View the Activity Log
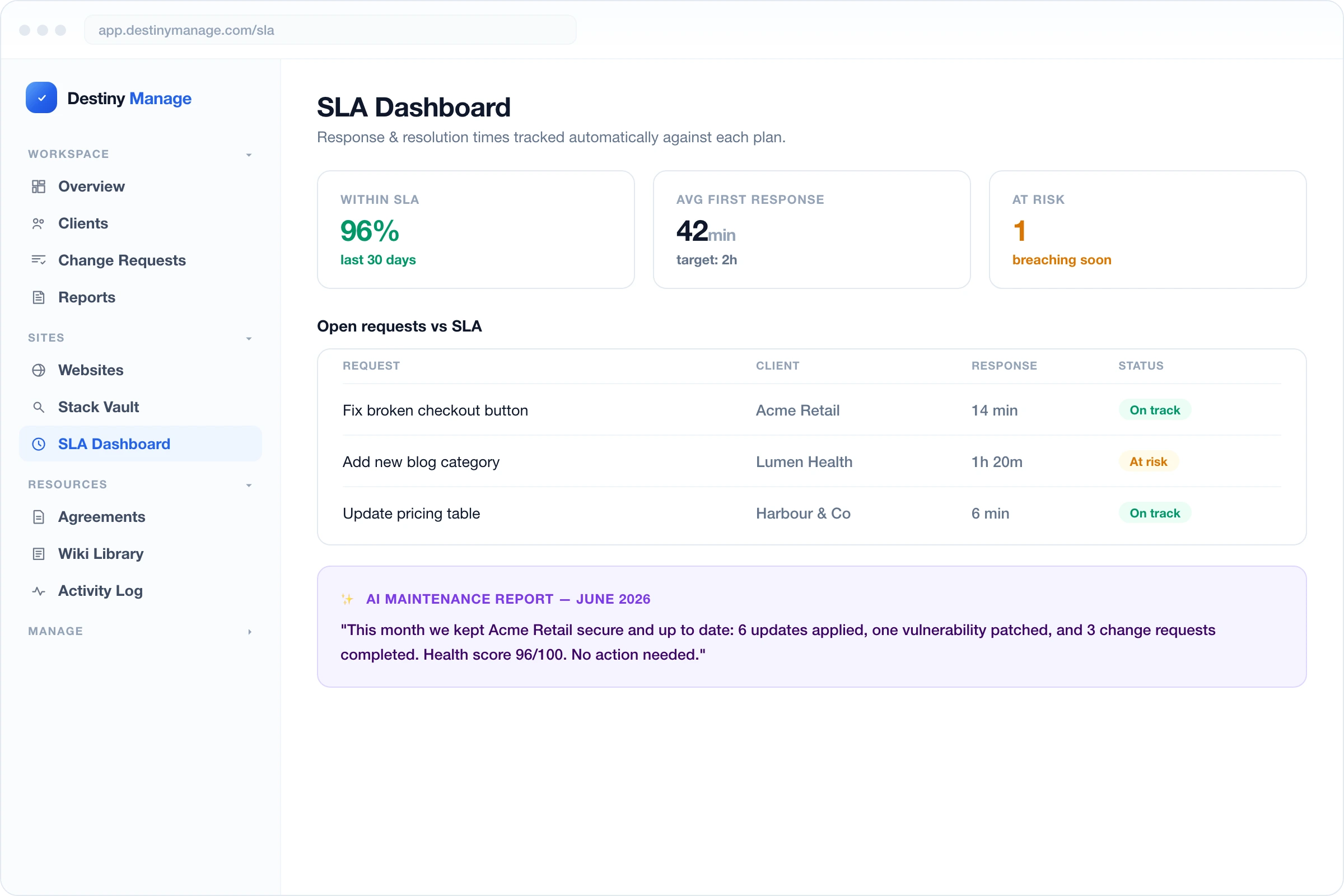This screenshot has width=1344, height=896. (x=141, y=591)
